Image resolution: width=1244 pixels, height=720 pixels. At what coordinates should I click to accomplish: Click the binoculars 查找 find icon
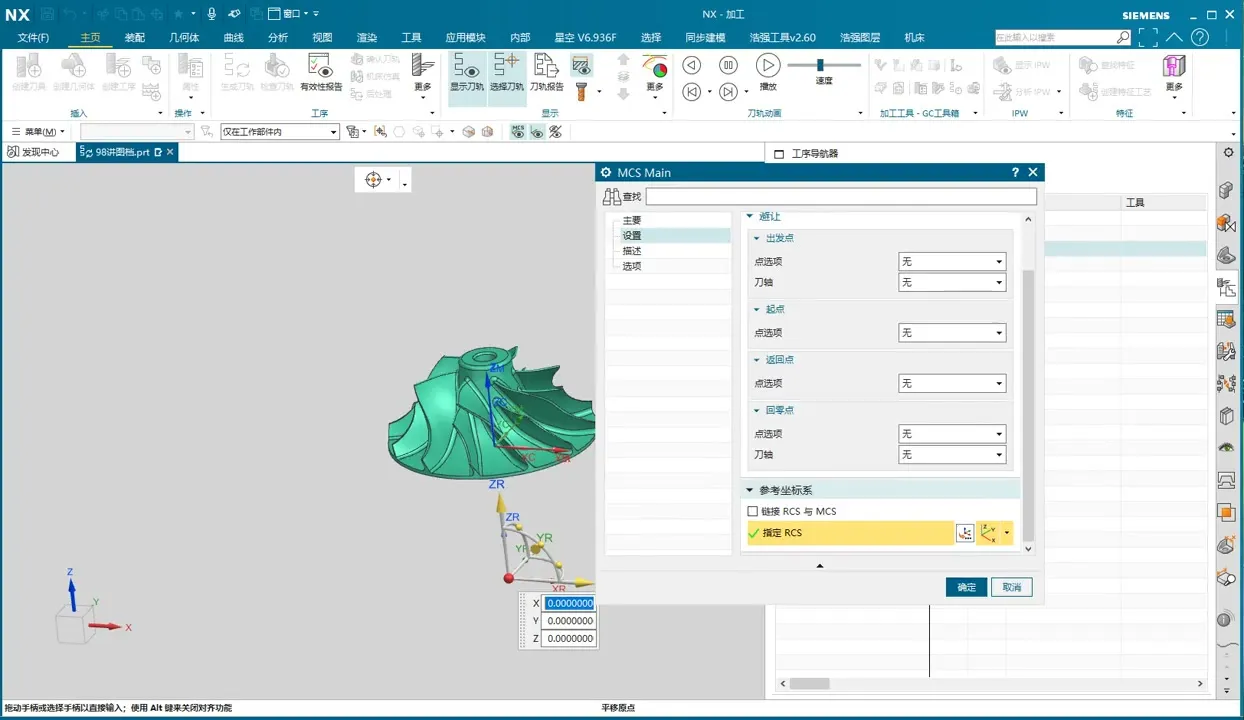(612, 197)
